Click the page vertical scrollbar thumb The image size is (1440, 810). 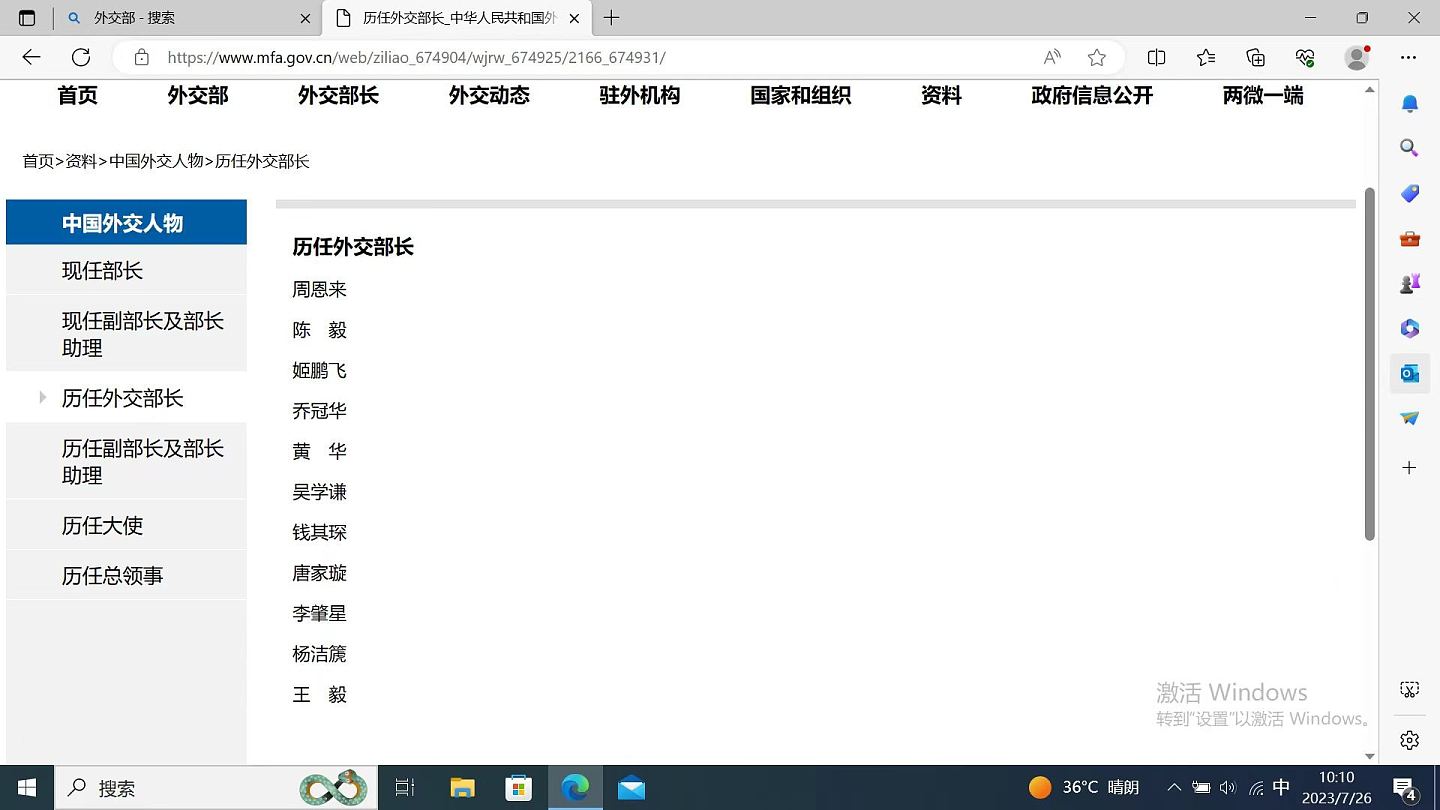(x=1370, y=364)
